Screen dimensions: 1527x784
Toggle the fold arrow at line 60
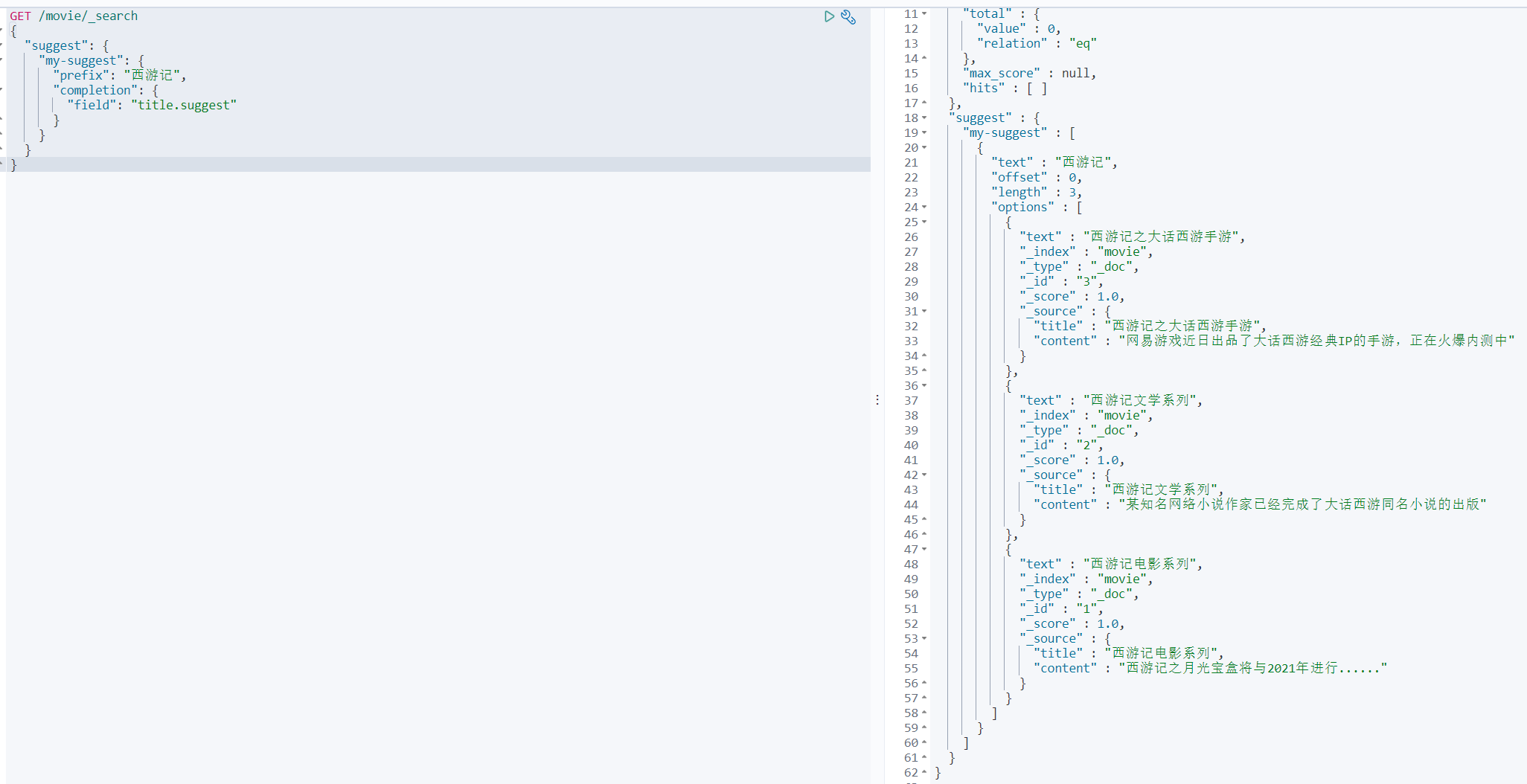924,742
